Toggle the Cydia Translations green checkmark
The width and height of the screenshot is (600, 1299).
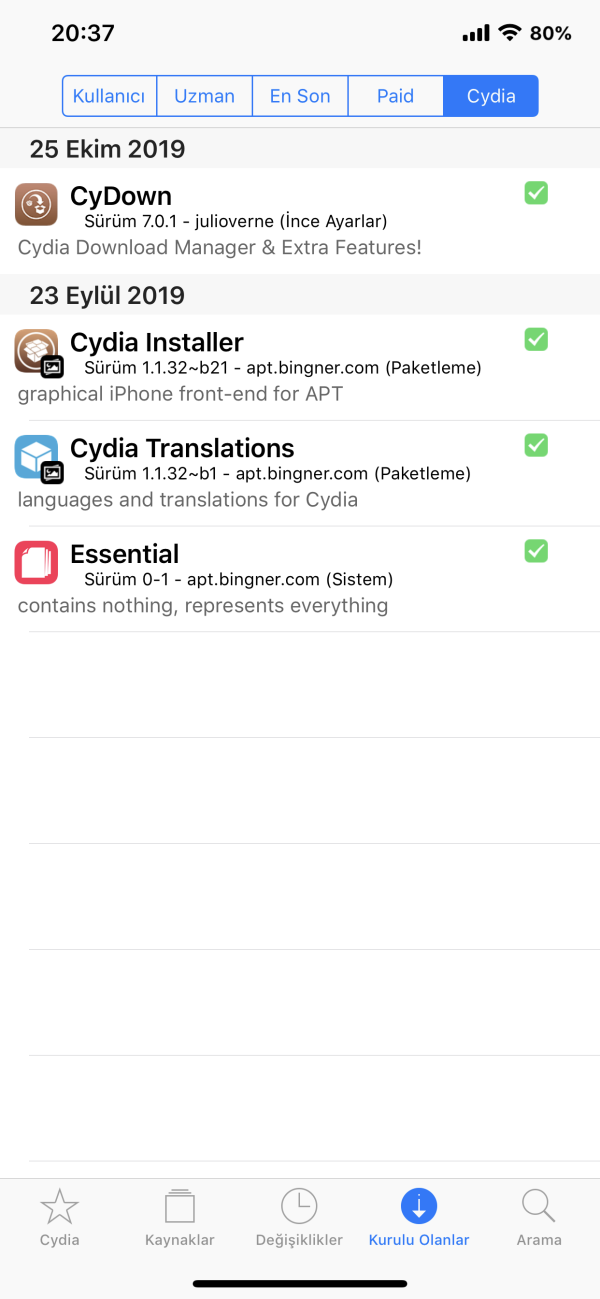[x=536, y=445]
